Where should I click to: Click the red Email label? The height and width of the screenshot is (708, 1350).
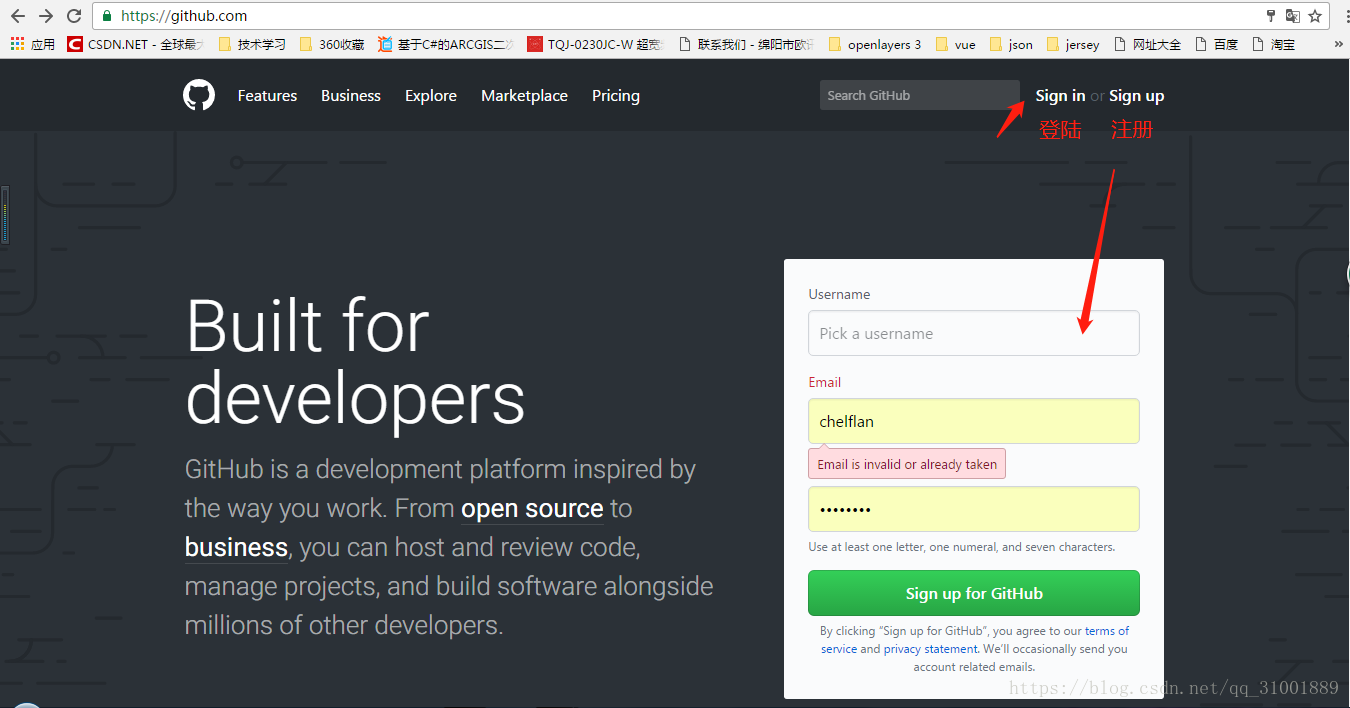[825, 382]
